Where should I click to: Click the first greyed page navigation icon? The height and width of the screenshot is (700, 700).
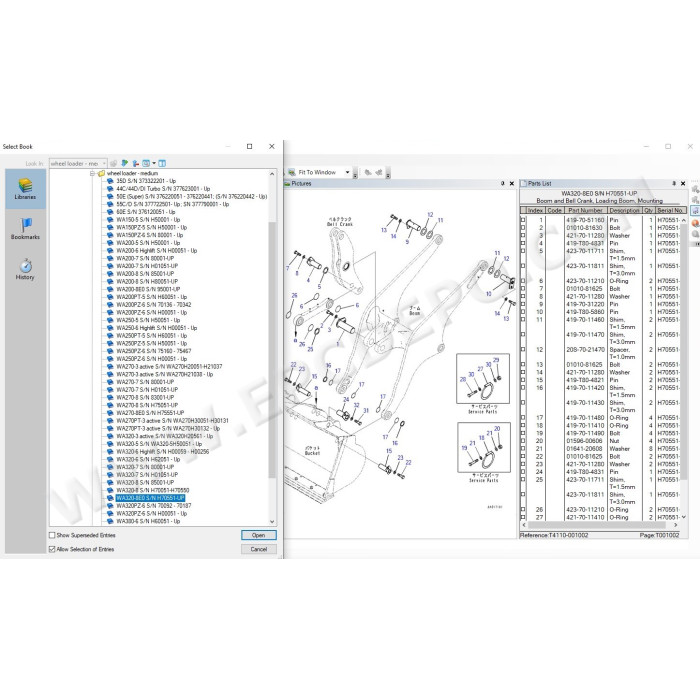pos(368,172)
